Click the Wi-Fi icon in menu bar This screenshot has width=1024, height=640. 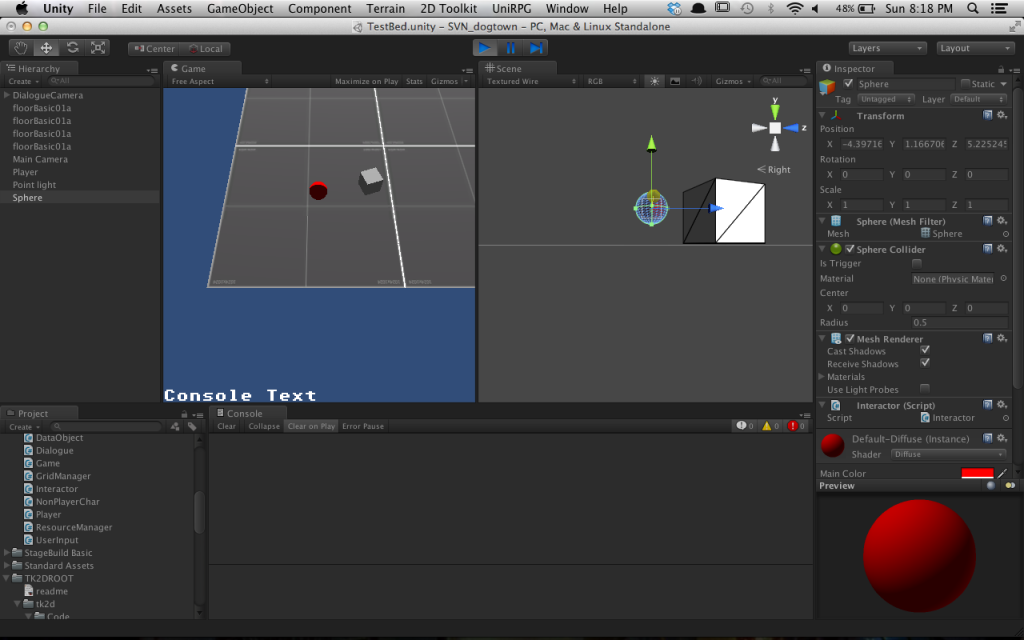[795, 8]
